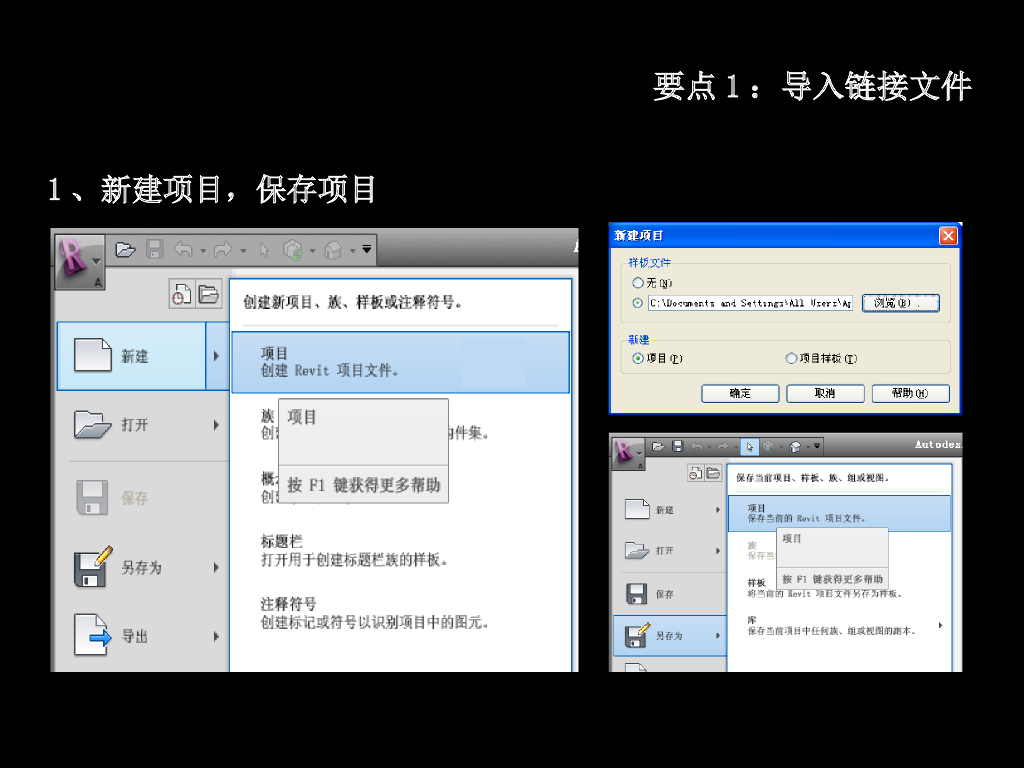The height and width of the screenshot is (768, 1024).
Task: Click the Save disk icon in the small screenshot's toolbar
Action: pyautogui.click(x=677, y=446)
